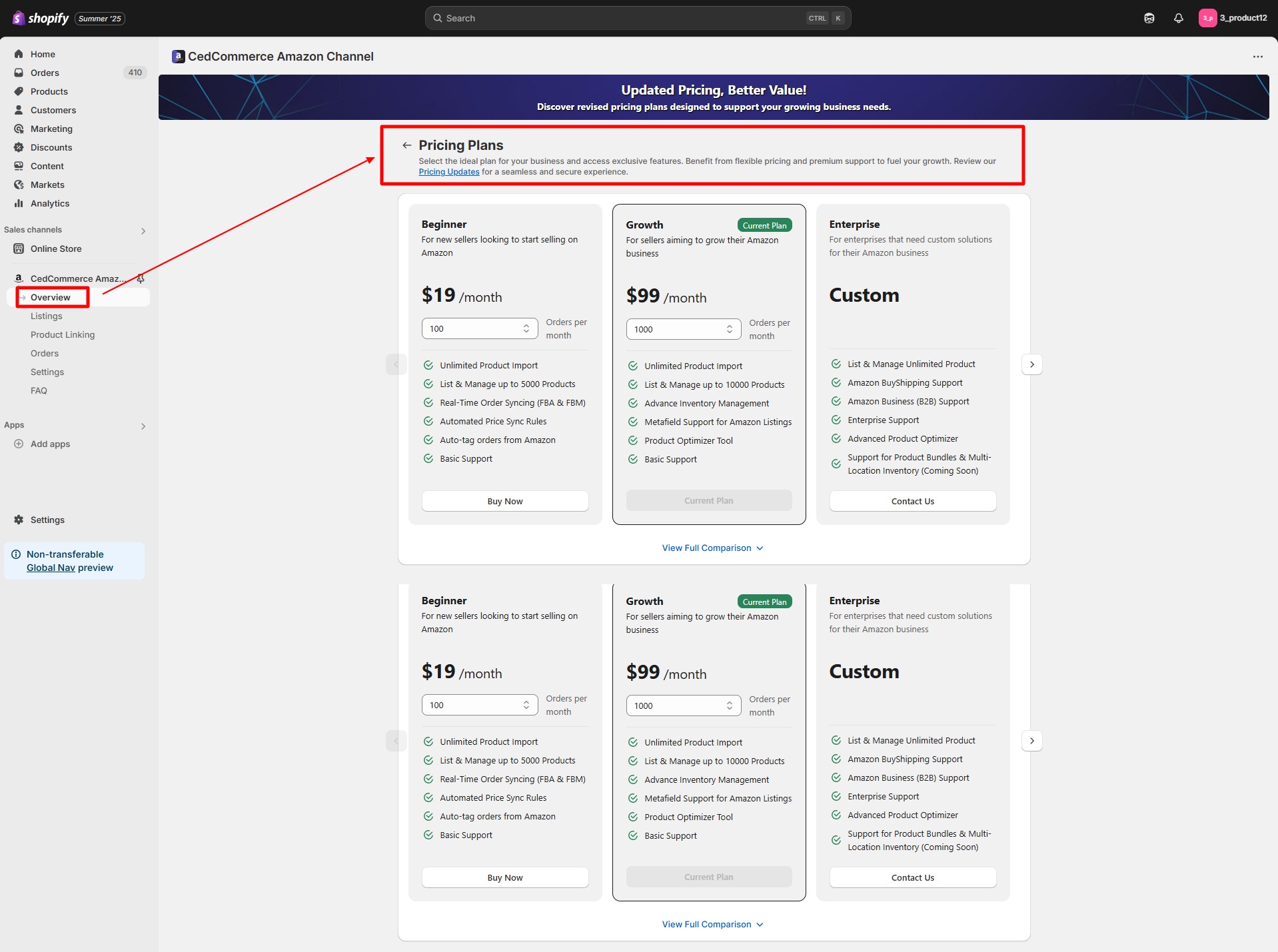Open the 3_product12 account avatar
This screenshot has width=1278, height=952.
pos(1207,18)
